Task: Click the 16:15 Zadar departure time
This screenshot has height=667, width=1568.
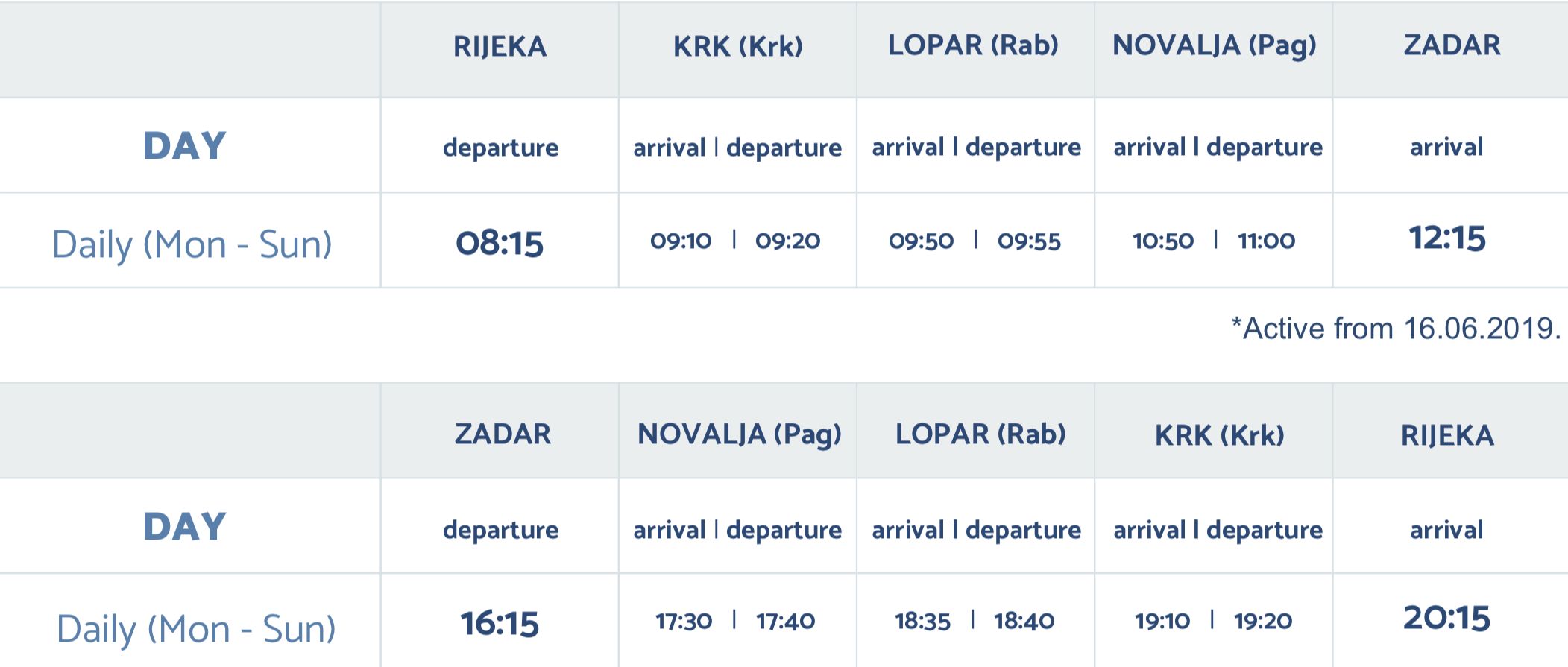Action: point(500,623)
